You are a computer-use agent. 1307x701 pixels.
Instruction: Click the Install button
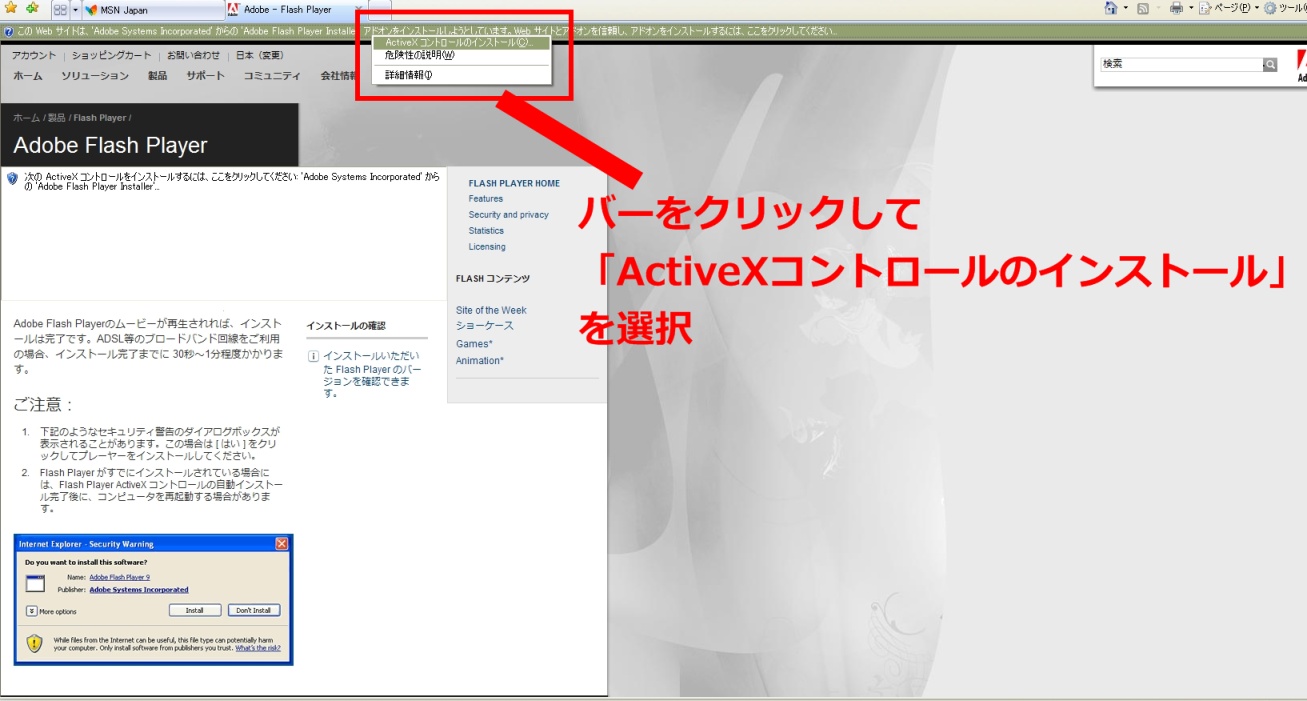[x=195, y=610]
